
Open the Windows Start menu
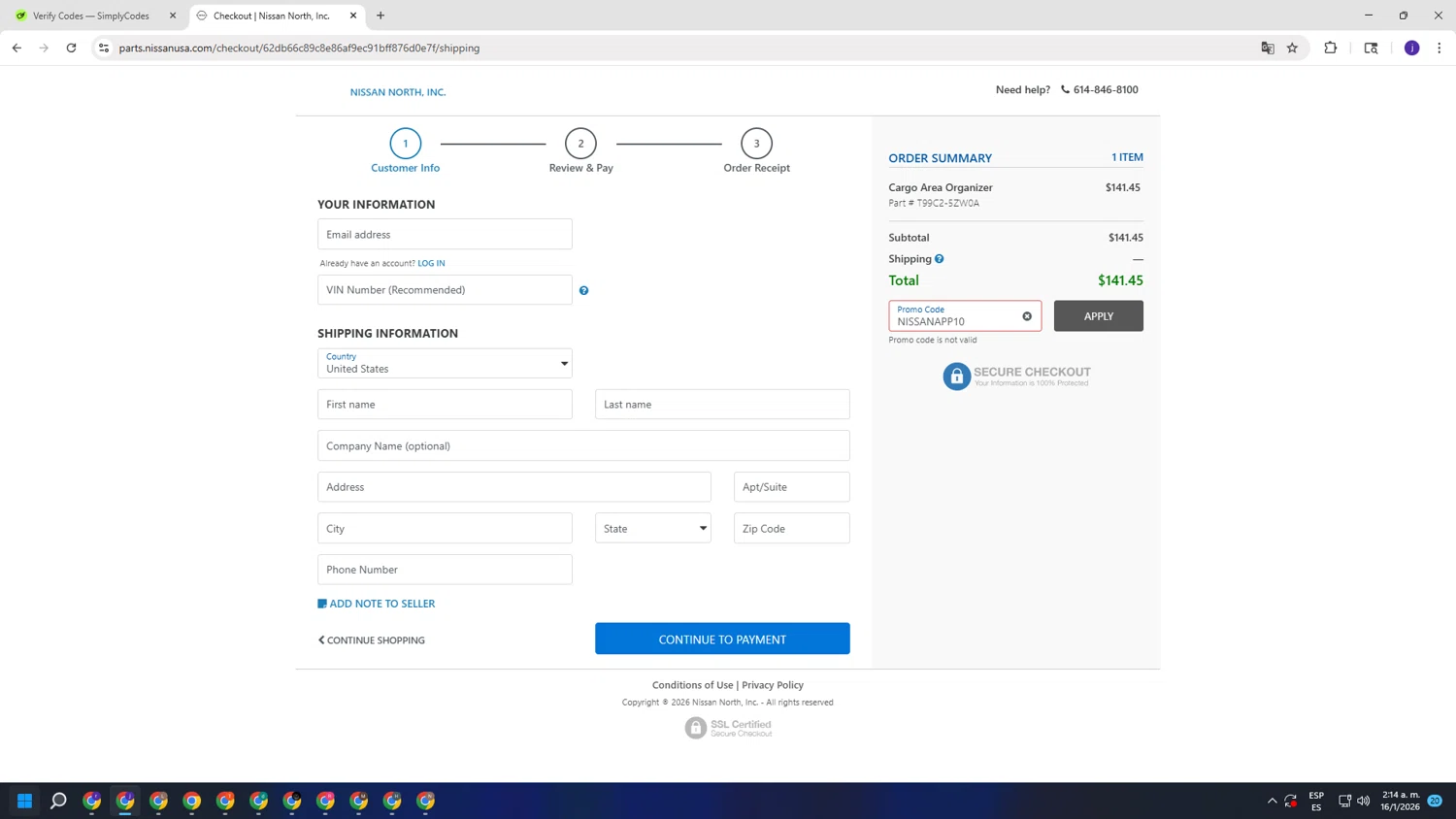point(25,801)
